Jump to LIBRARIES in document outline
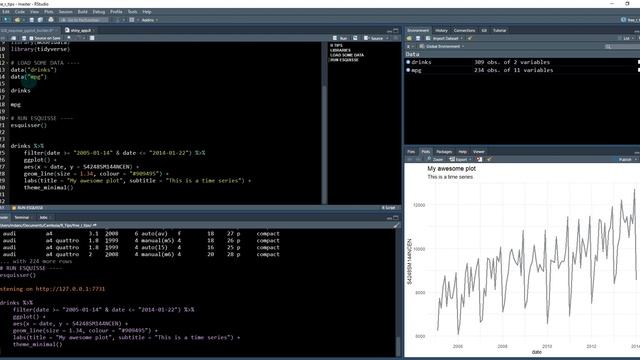640x360 pixels. tap(340, 50)
